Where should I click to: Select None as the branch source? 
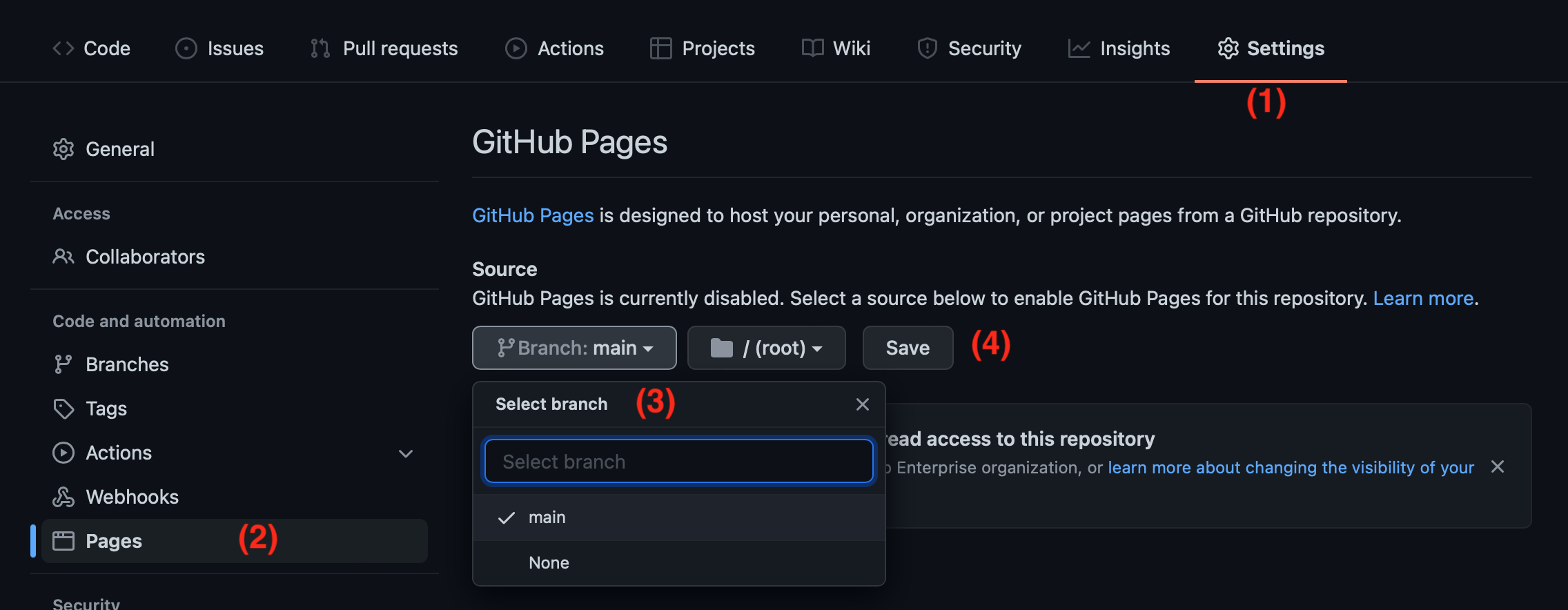click(549, 563)
